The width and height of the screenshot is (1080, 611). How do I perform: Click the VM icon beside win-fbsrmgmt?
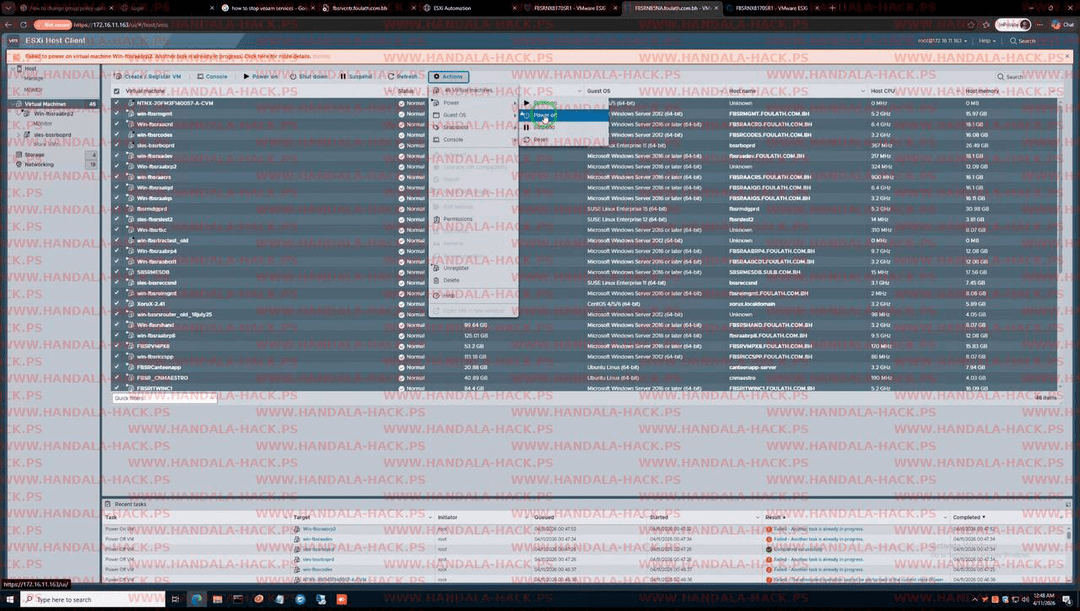131,114
